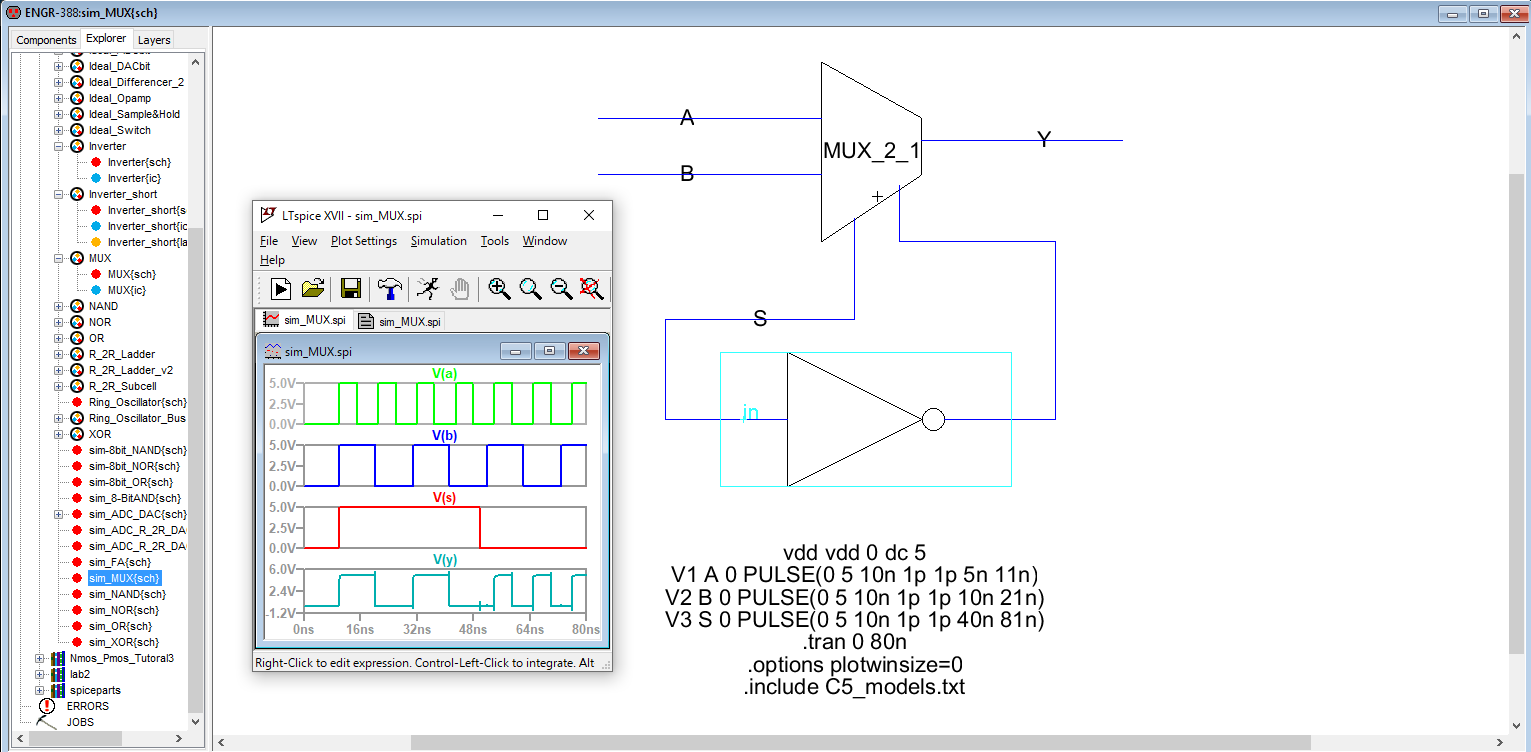Click the Ideal_Opamp cell icon
Viewport: 1531px width, 752px height.
[77, 98]
